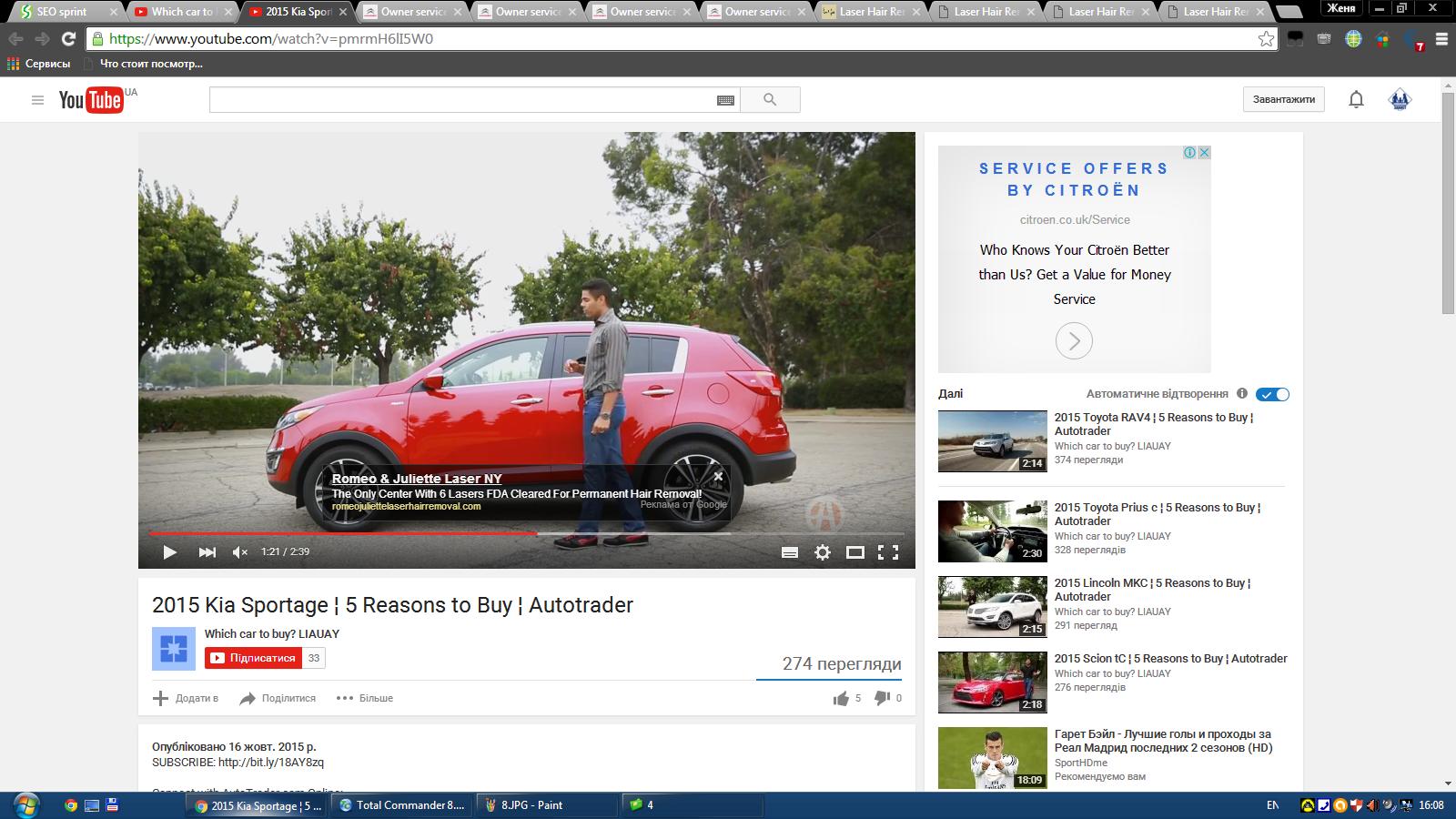
Task: Open the citroen.co.uk/Service ad link
Action: point(1075,219)
